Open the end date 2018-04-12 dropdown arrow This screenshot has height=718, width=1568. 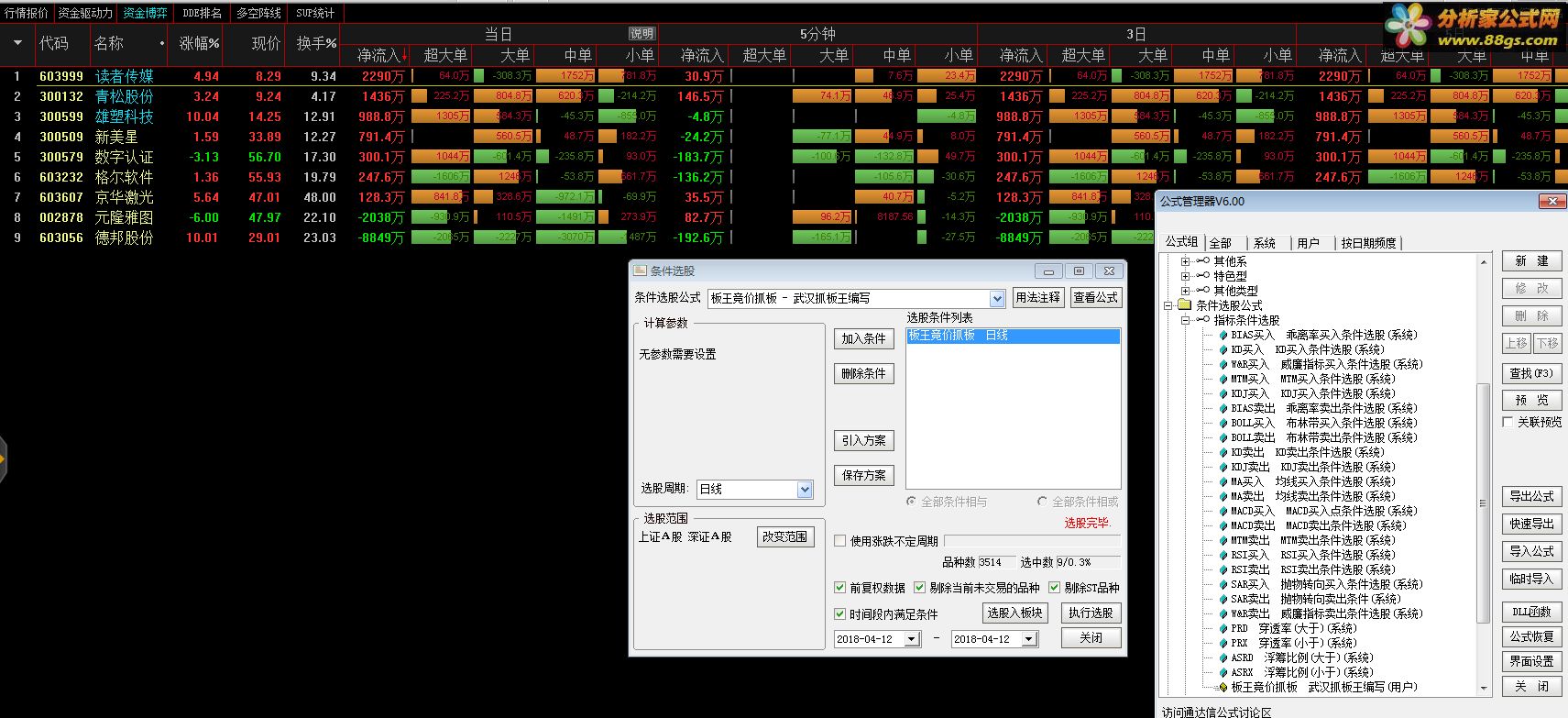pyautogui.click(x=1029, y=639)
